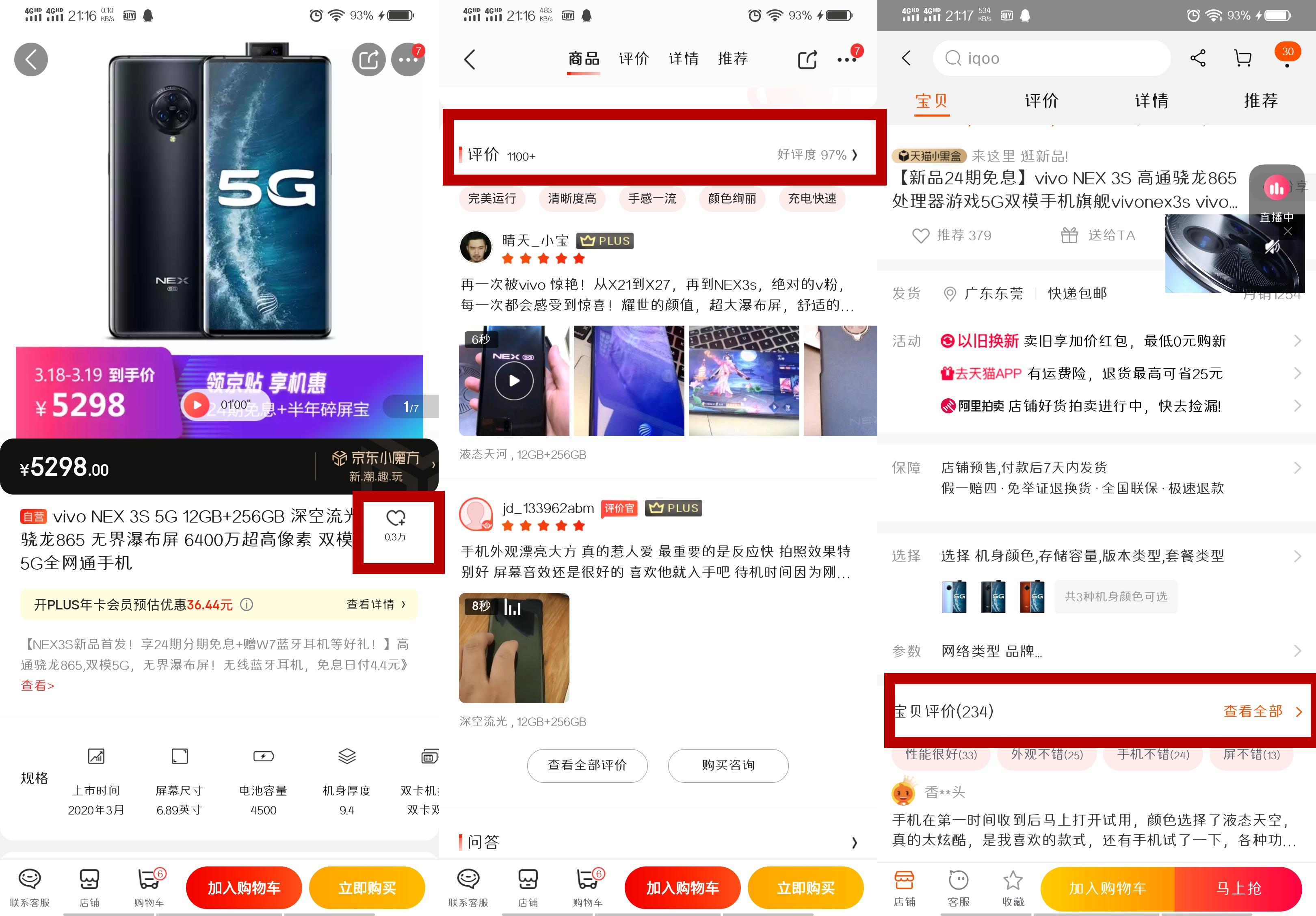Tap 立即购买 button on left screen
This screenshot has height=916, width=1316.
pos(367,888)
